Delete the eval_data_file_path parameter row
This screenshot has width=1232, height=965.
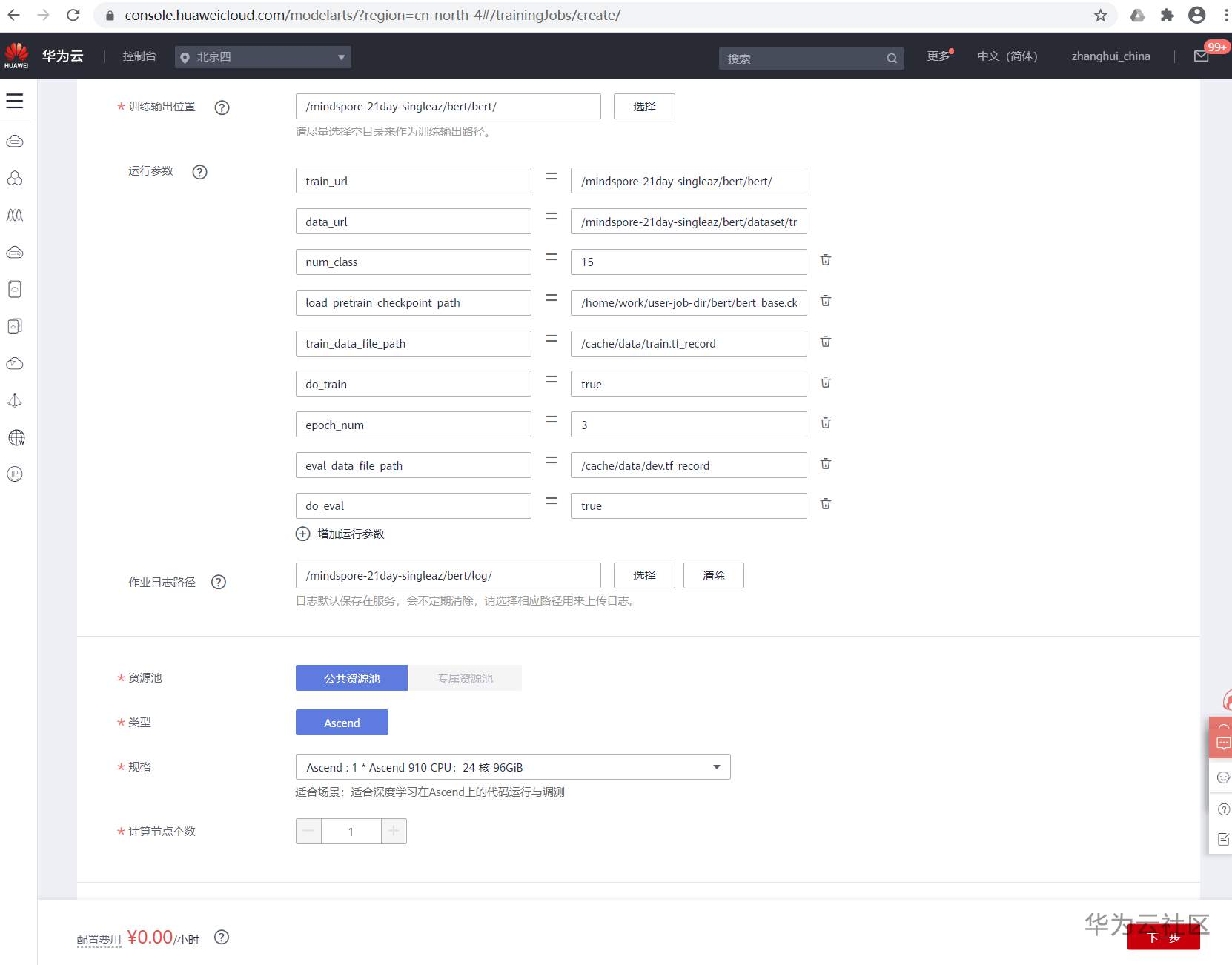826,464
